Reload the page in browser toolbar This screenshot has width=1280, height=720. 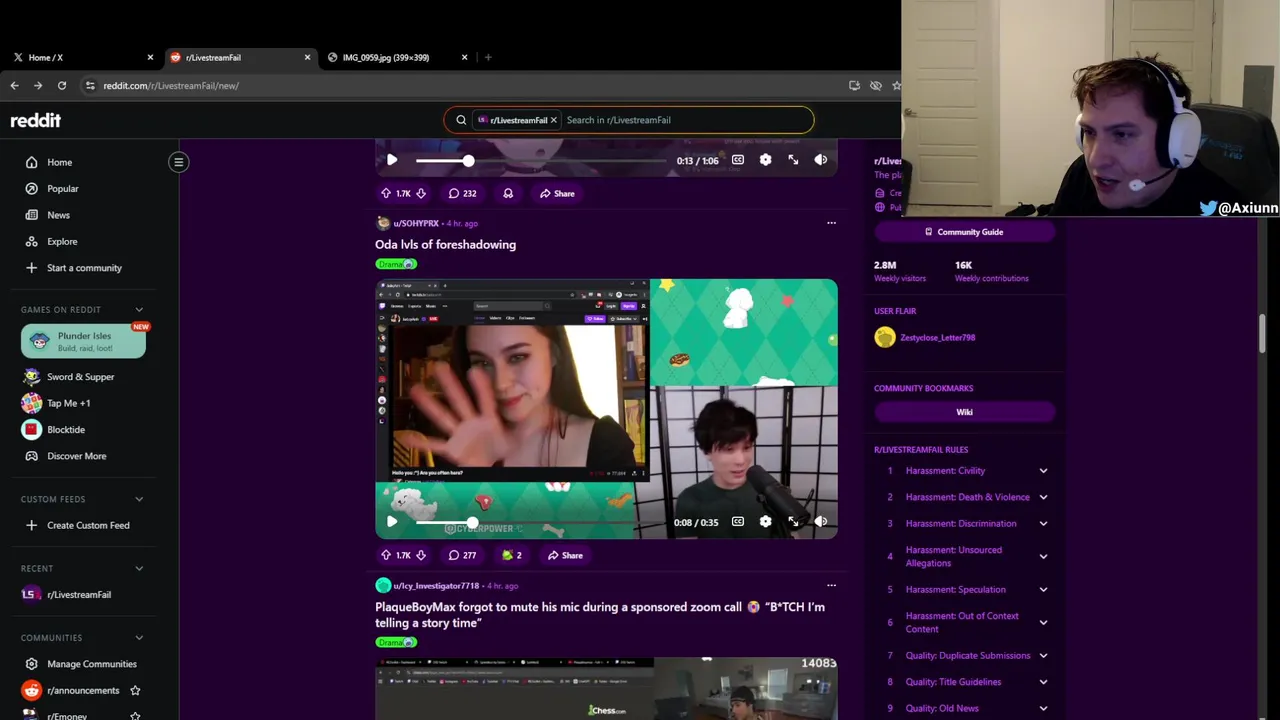(62, 86)
